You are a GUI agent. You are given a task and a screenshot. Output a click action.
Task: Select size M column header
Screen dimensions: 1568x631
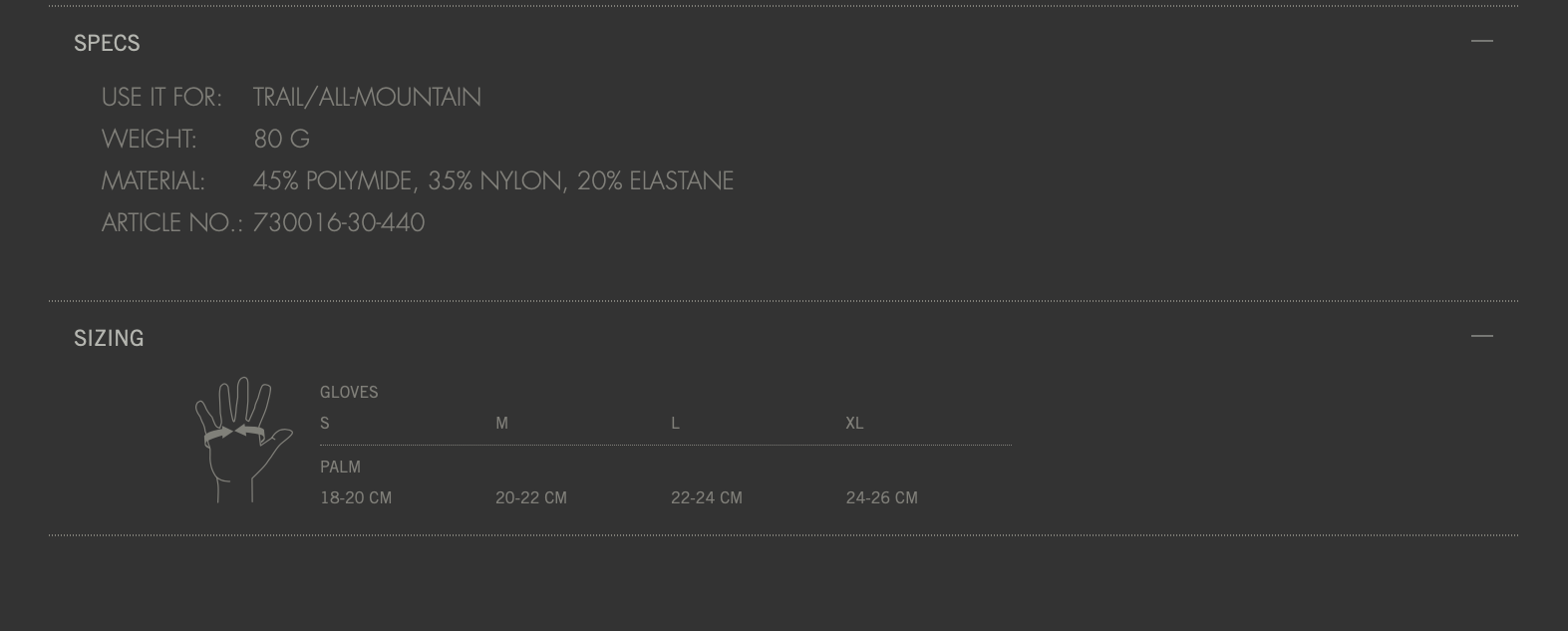point(501,423)
